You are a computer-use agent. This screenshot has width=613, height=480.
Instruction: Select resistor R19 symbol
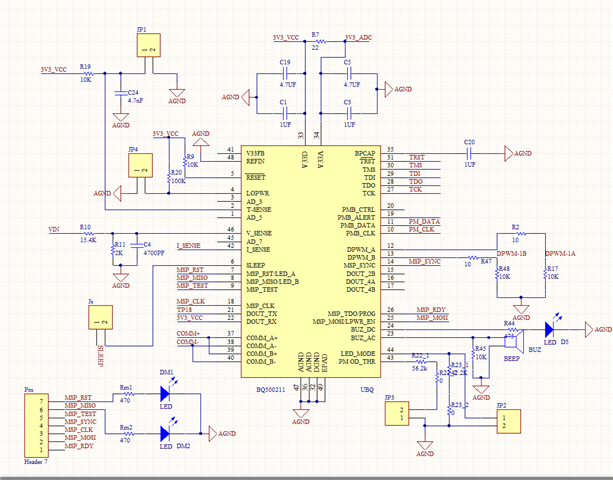click(x=89, y=73)
